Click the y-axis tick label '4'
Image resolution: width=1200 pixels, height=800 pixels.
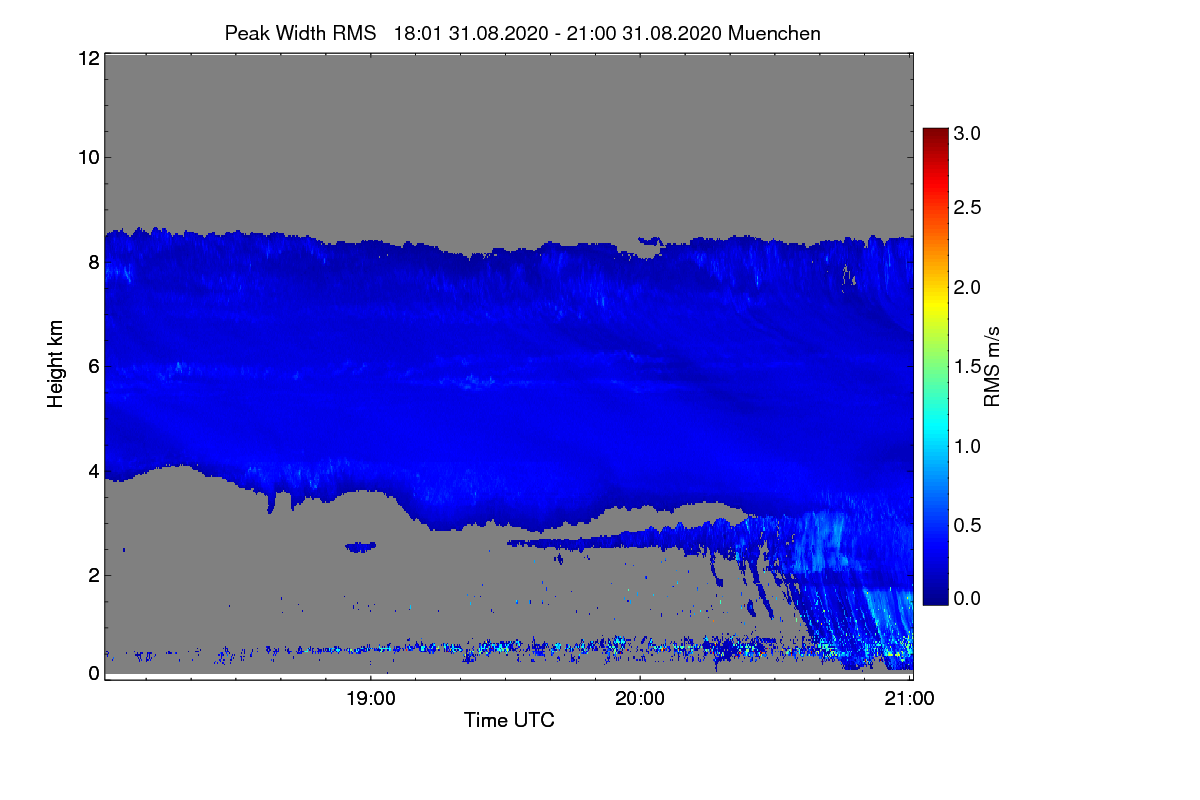point(93,470)
